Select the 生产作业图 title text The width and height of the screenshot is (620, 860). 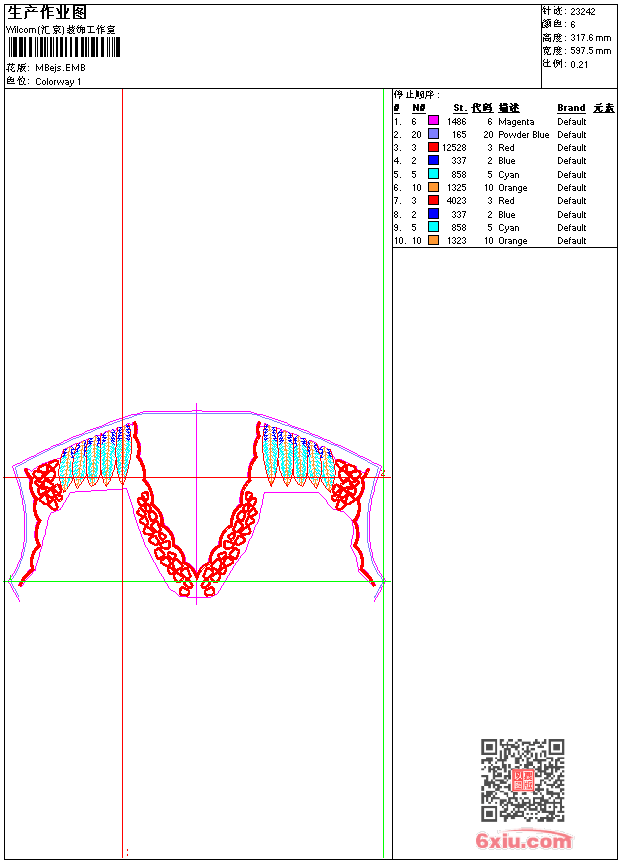tap(47, 13)
